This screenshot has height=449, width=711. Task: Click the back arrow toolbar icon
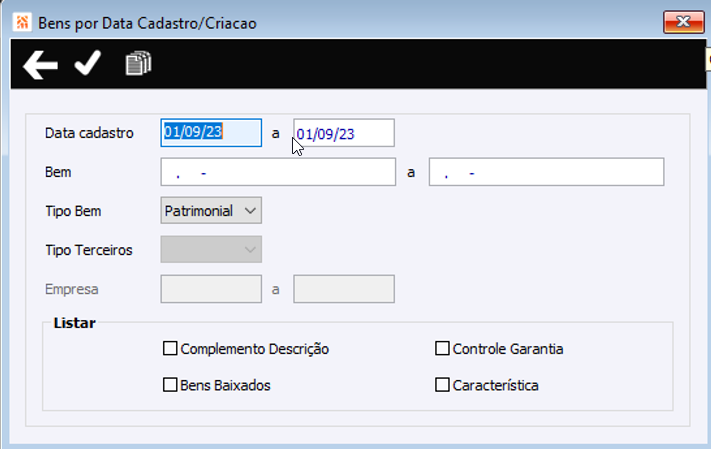click(x=40, y=65)
